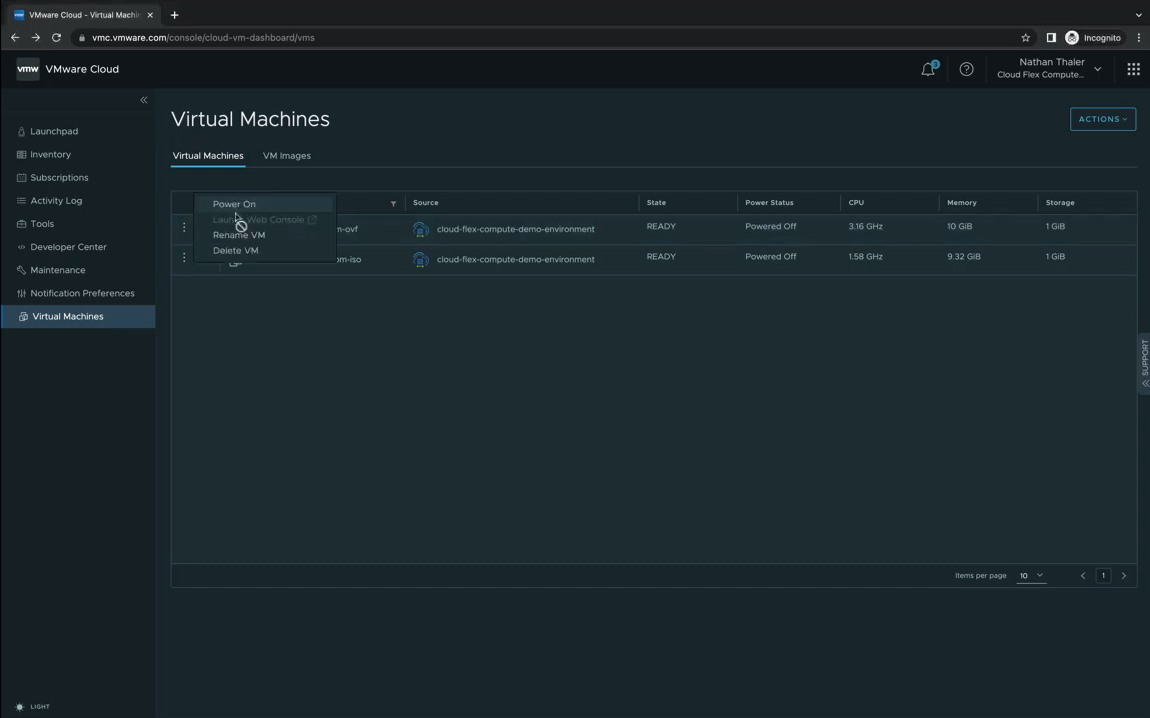Viewport: 1150px width, 718px height.
Task: Click the Developer Center code icon
Action: (21, 247)
